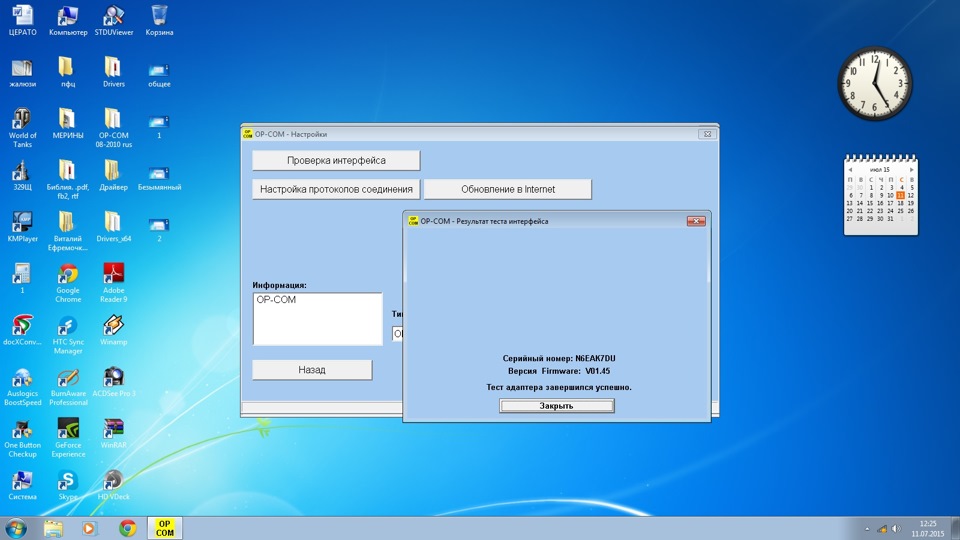Select Корзина recycle bin icon

coord(159,20)
